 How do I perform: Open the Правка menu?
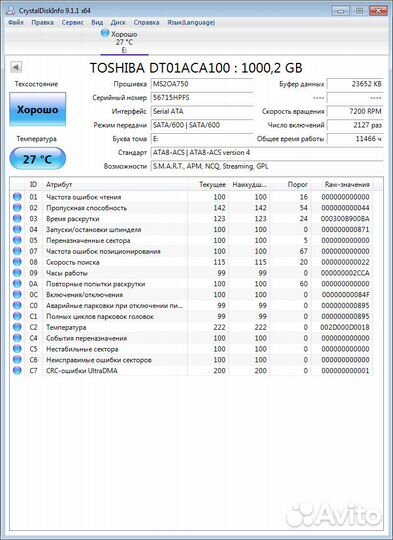tap(42, 22)
